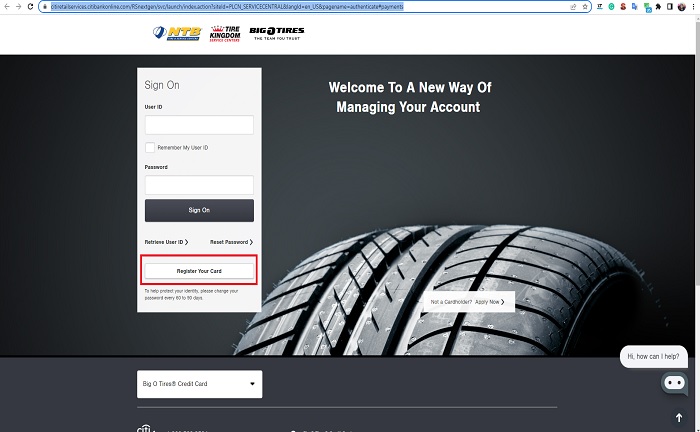Click the back-to-top arrow button
The width and height of the screenshot is (700, 432).
click(x=679, y=418)
